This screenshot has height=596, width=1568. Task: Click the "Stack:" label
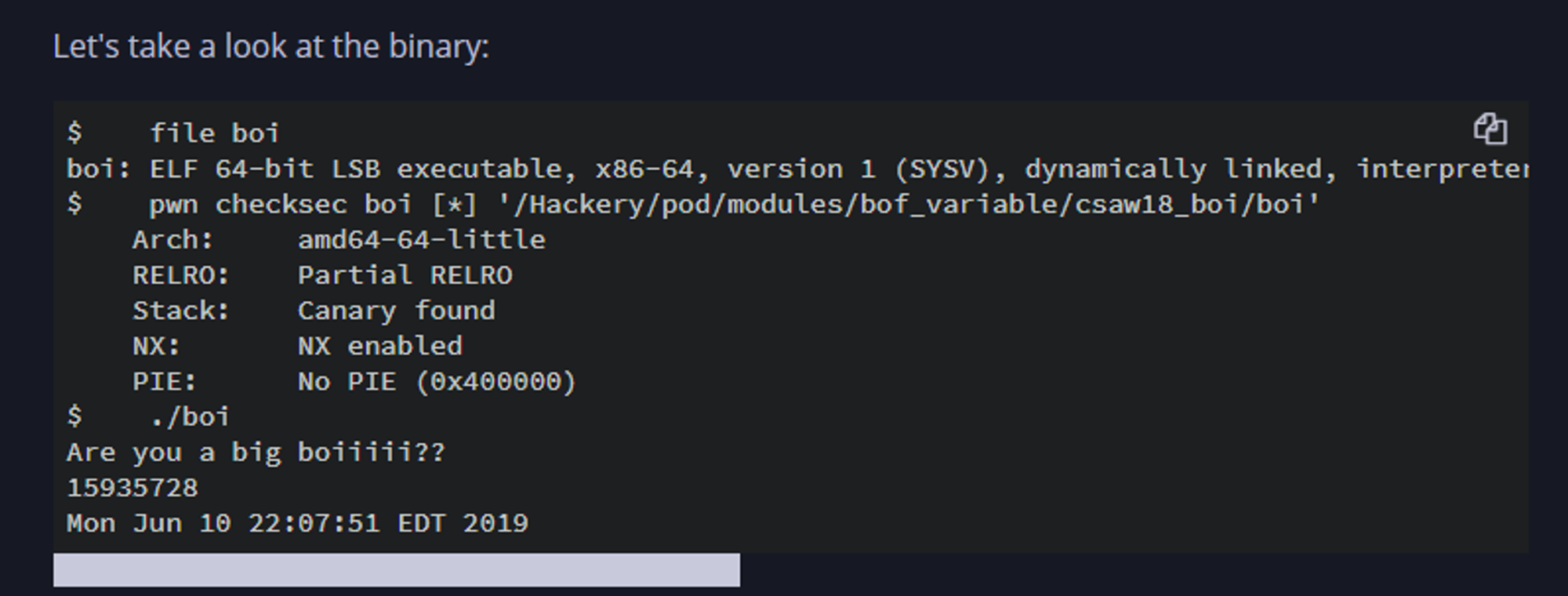(180, 311)
